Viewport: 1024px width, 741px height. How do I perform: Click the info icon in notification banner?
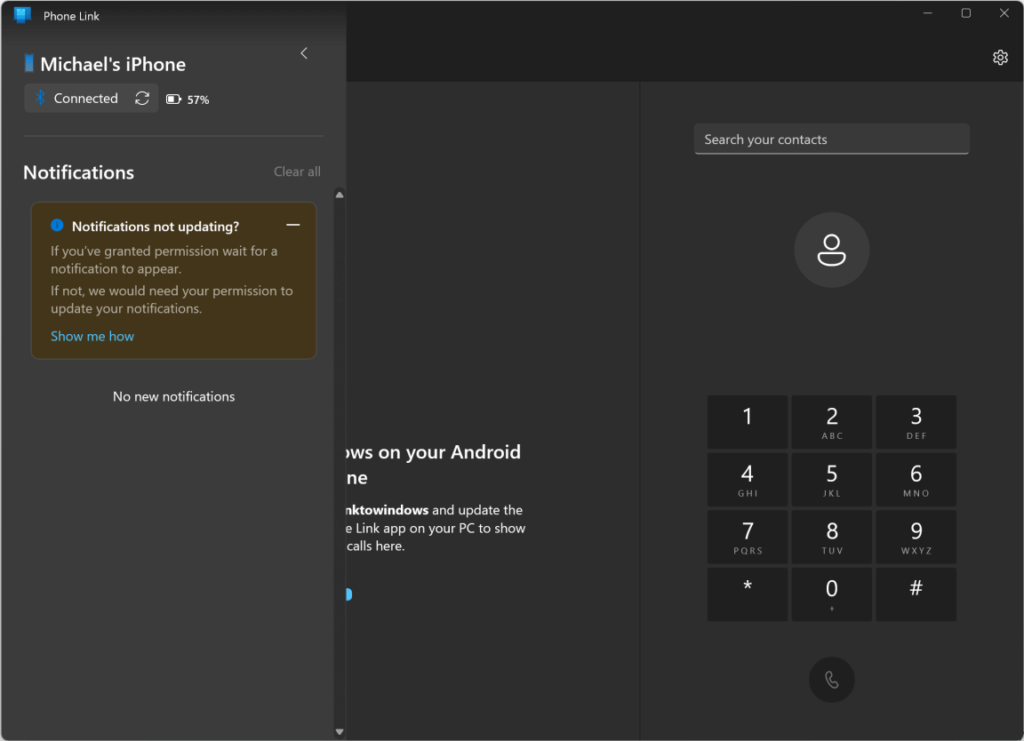pos(57,226)
